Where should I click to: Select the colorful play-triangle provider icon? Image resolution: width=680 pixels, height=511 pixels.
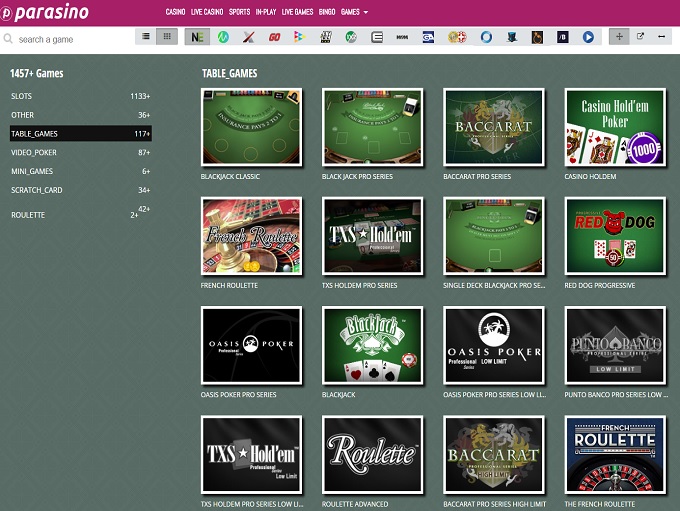tap(299, 37)
